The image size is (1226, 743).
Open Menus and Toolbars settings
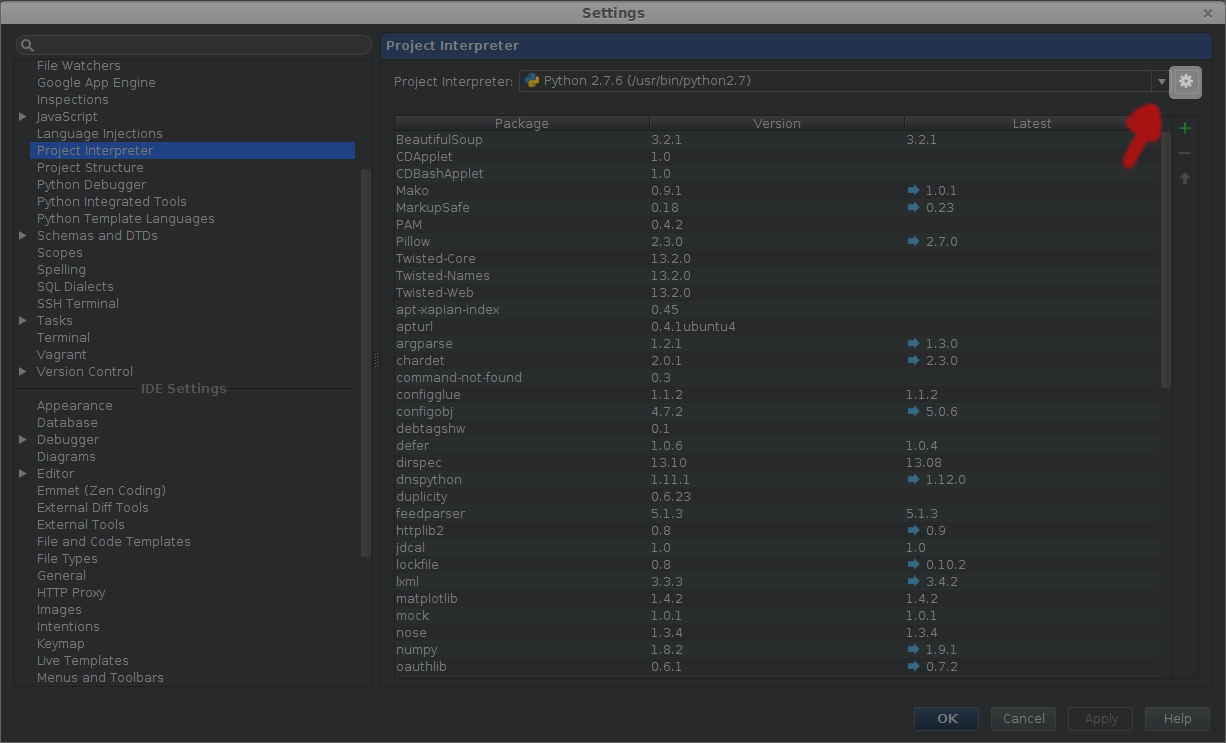tap(100, 678)
